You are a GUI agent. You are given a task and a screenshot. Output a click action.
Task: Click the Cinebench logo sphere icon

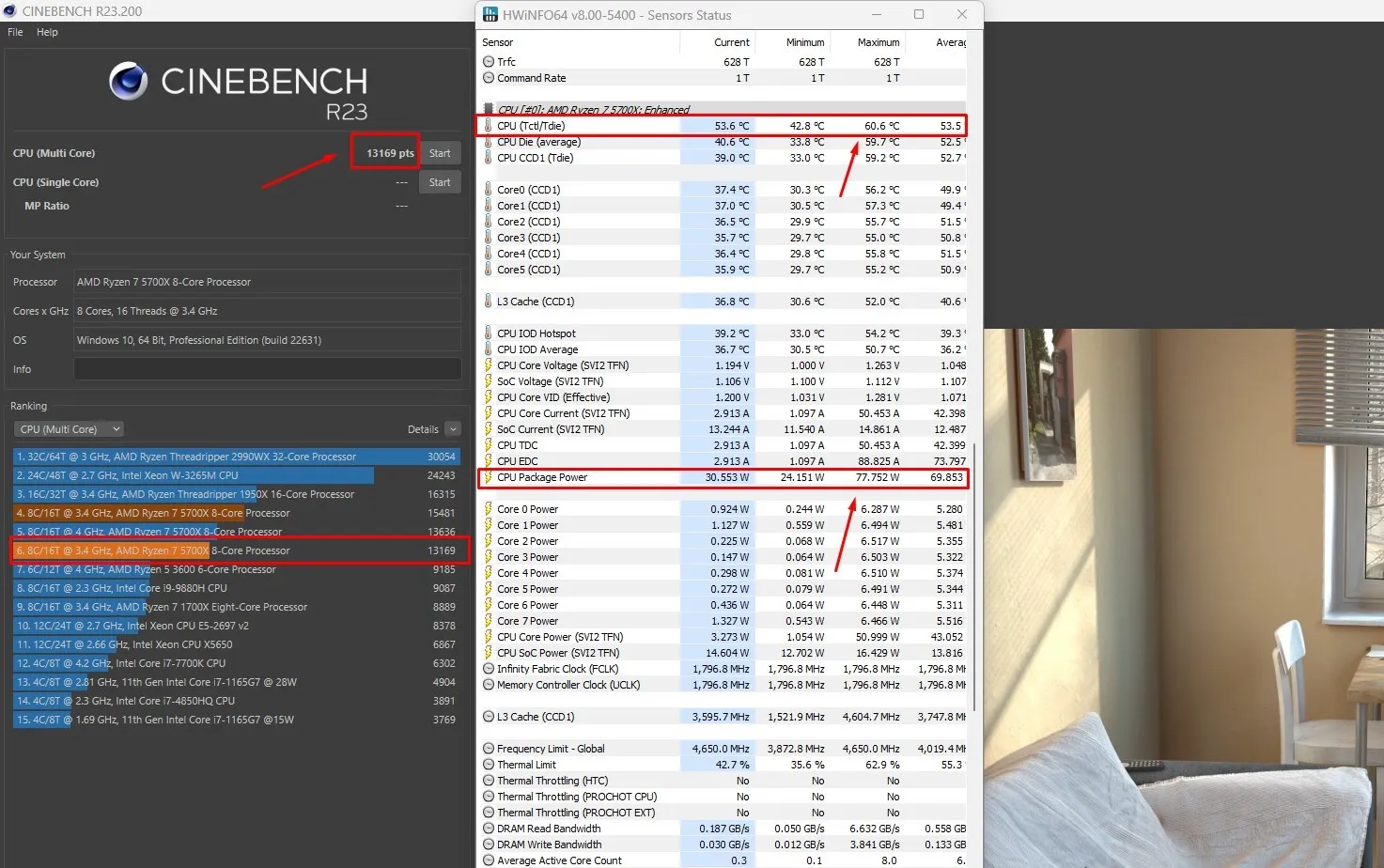coord(129,82)
